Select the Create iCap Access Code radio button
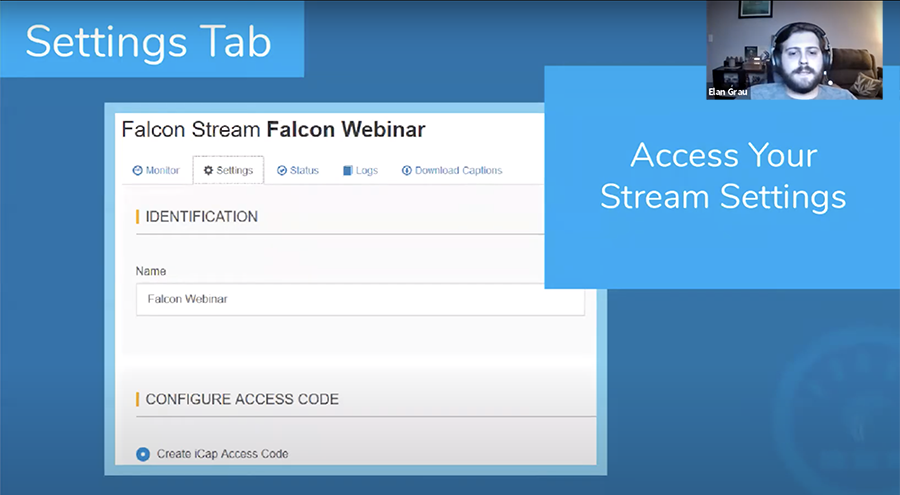The height and width of the screenshot is (495, 900). click(143, 454)
